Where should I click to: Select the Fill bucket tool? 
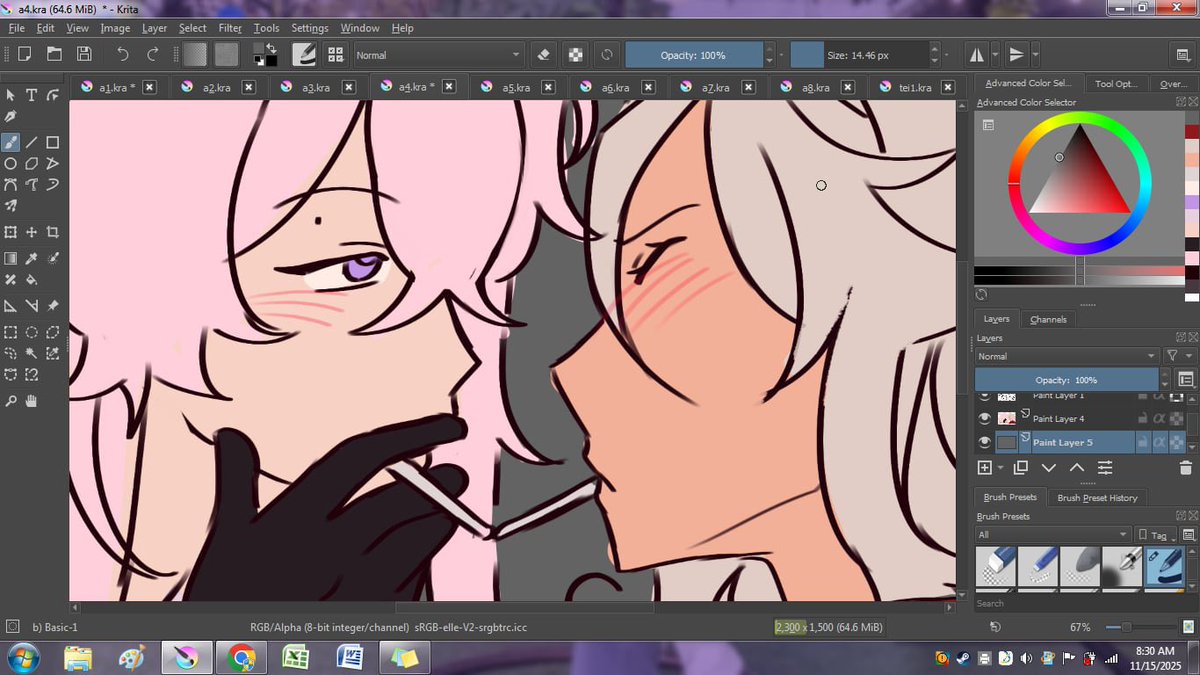[32, 280]
